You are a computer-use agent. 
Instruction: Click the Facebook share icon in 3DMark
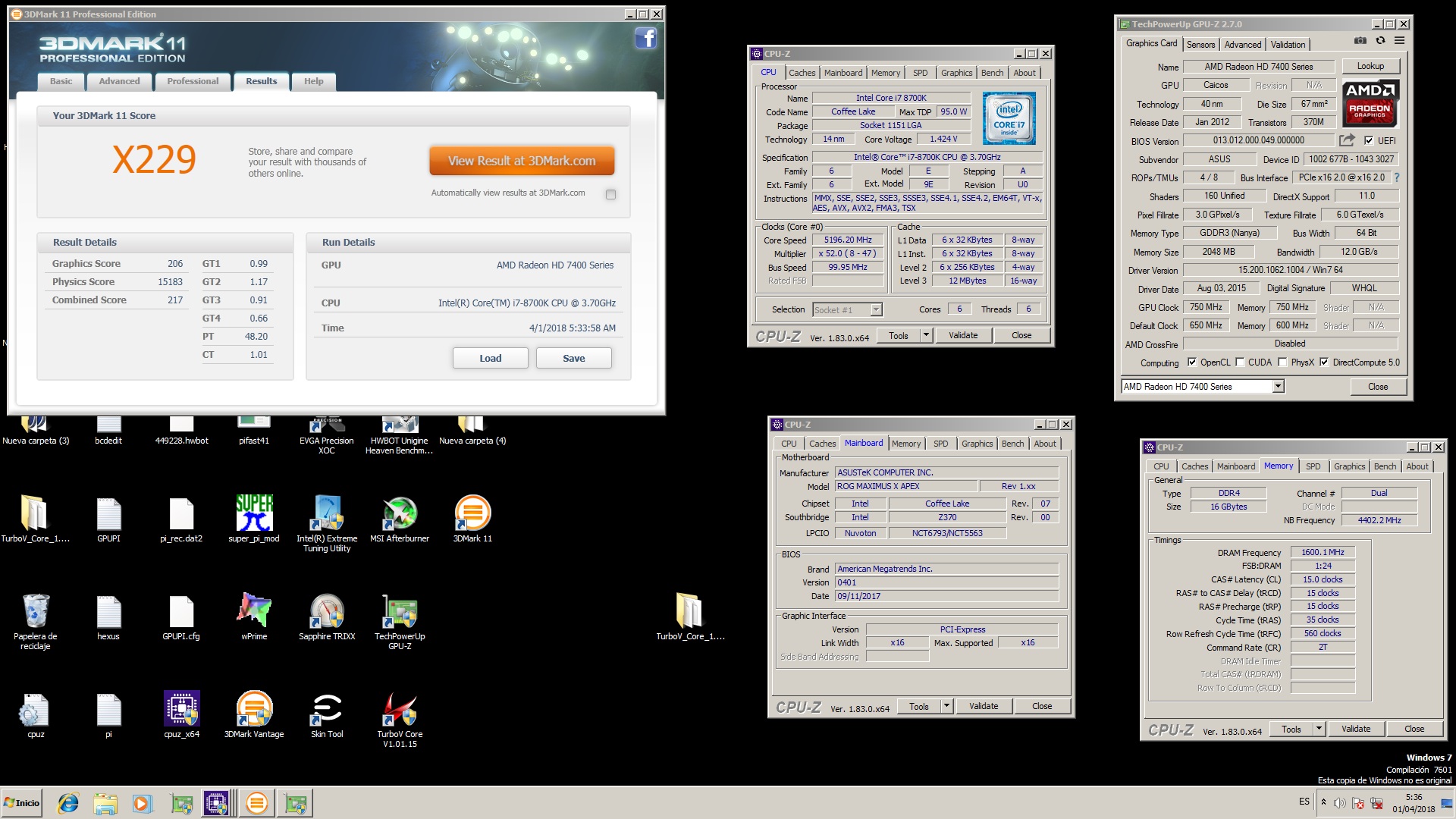[645, 38]
